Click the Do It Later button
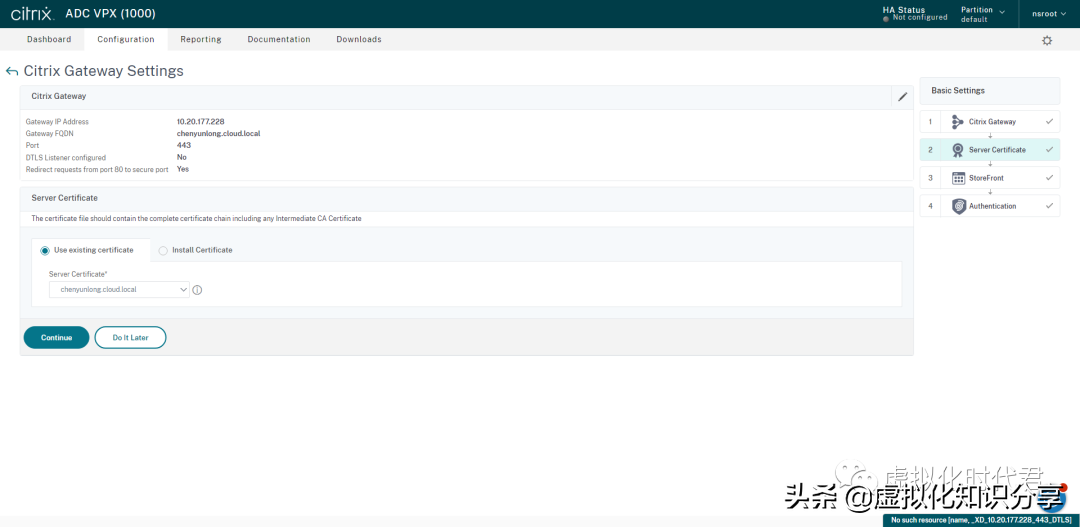The image size is (1080, 527). (x=130, y=338)
